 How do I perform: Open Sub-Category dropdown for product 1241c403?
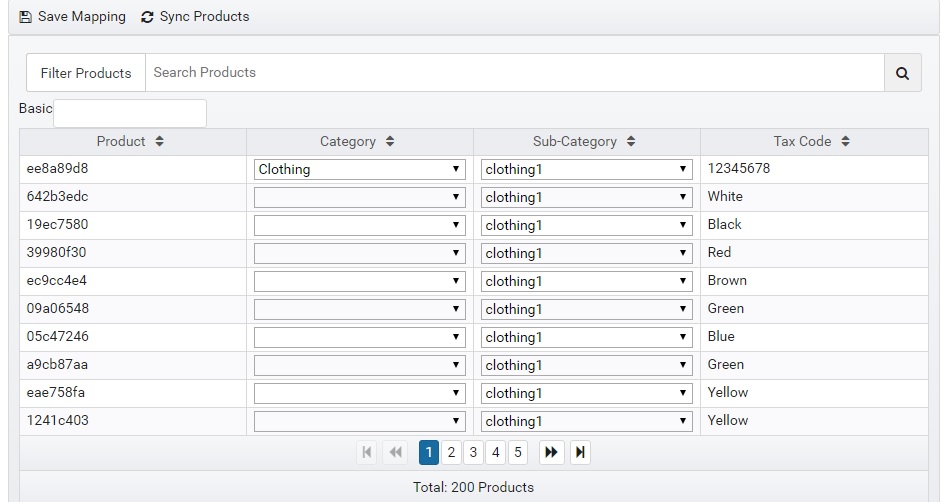(x=587, y=421)
